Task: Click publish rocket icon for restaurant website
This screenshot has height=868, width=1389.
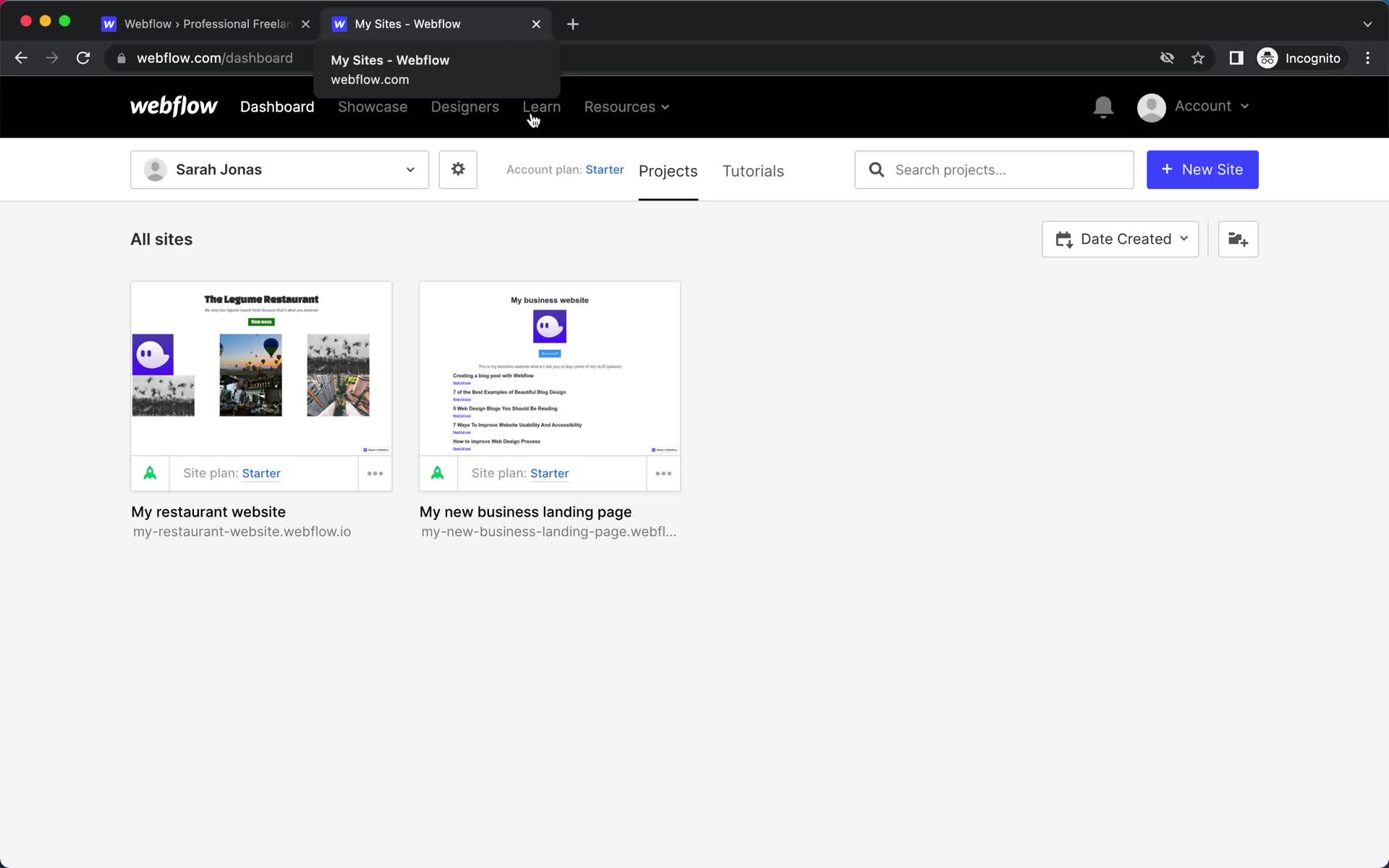Action: pyautogui.click(x=150, y=473)
